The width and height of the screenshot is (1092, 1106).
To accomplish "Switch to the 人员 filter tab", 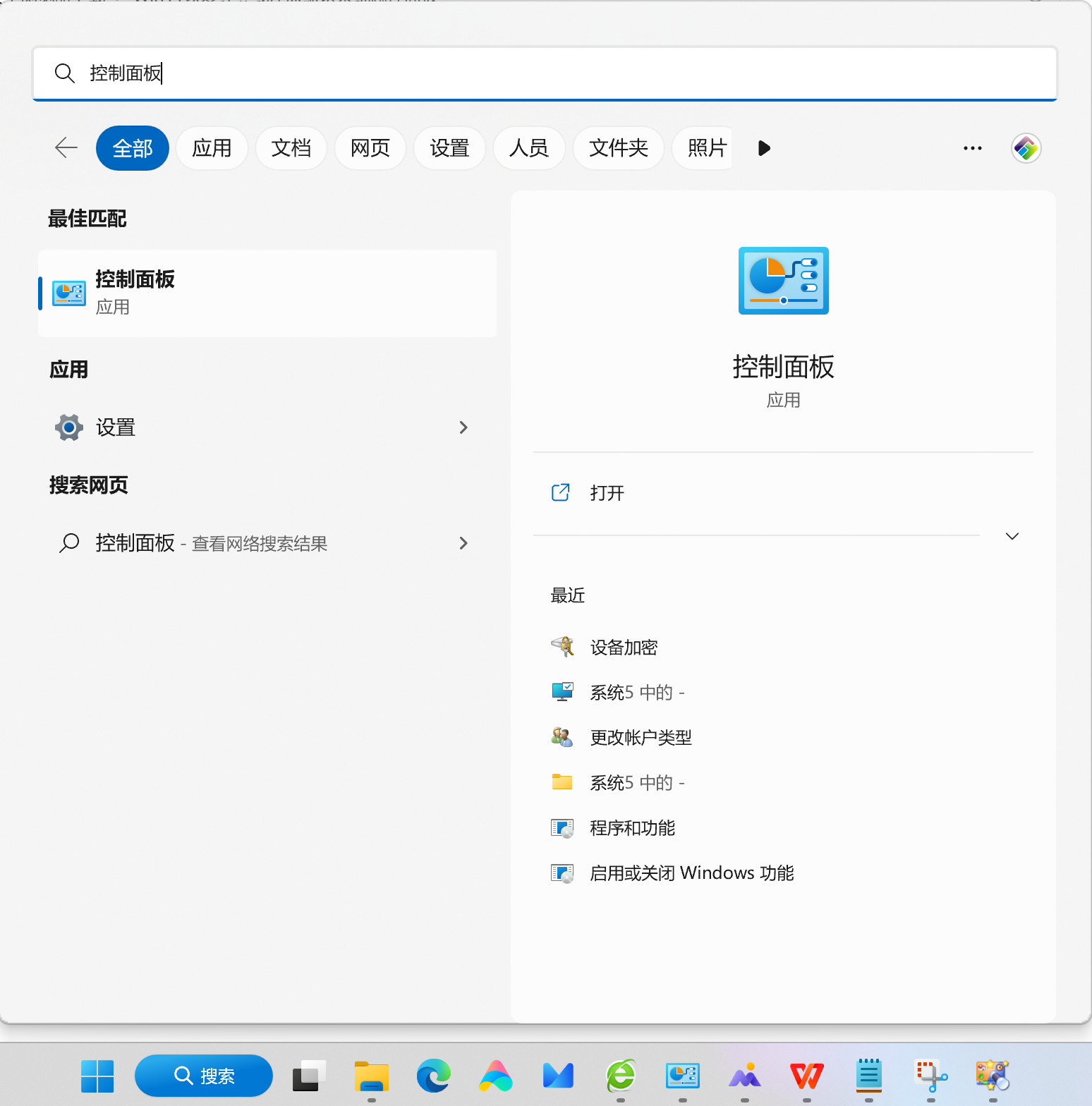I will tap(529, 148).
